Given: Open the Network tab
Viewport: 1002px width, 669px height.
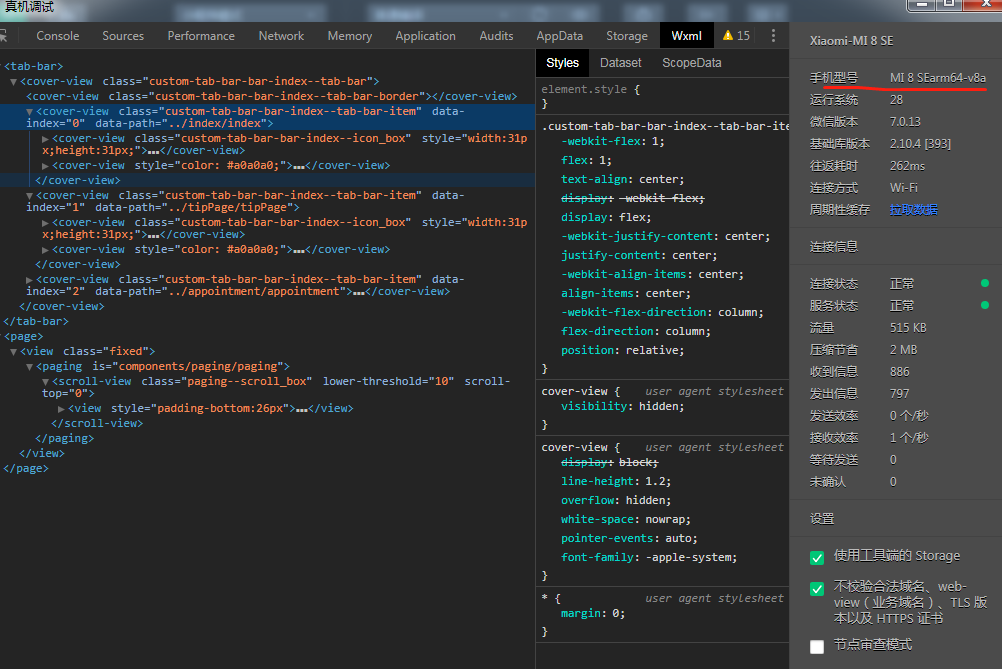Looking at the screenshot, I should (x=281, y=36).
